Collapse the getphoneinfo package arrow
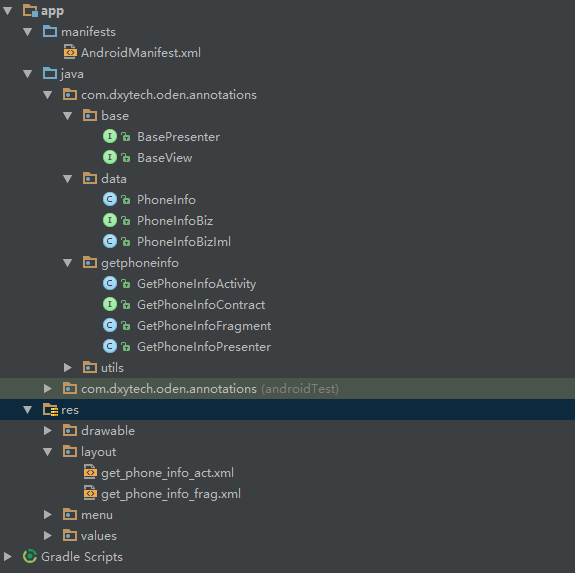The height and width of the screenshot is (573, 575). tap(67, 263)
